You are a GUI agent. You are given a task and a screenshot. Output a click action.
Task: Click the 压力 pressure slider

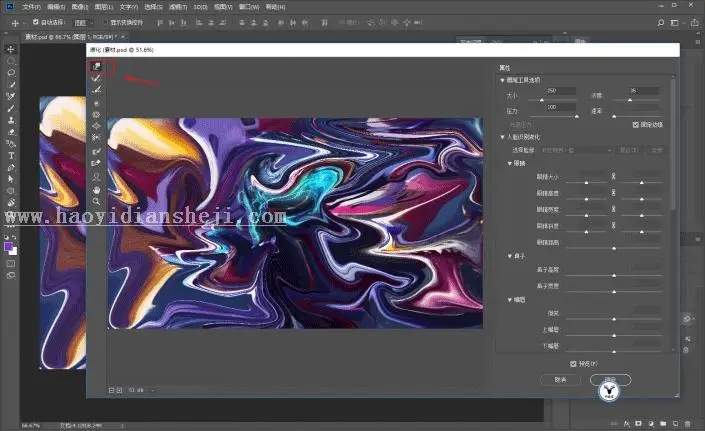pyautogui.click(x=552, y=116)
